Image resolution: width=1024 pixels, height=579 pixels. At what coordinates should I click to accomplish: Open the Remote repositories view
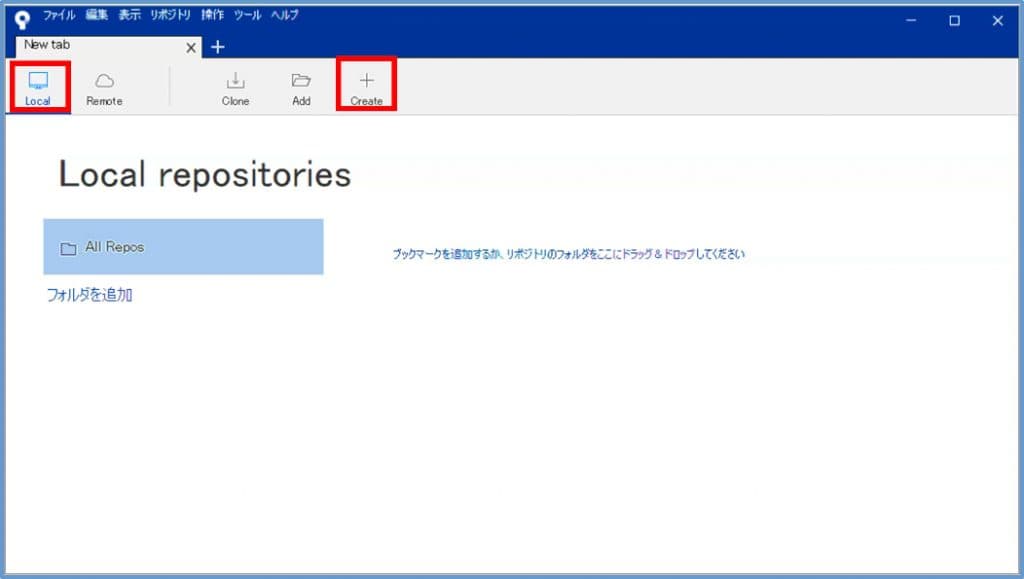[x=104, y=88]
